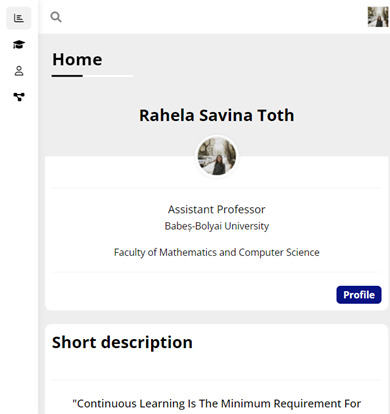Click the divider line under Short description
This screenshot has width=390, height=414.
(217, 380)
